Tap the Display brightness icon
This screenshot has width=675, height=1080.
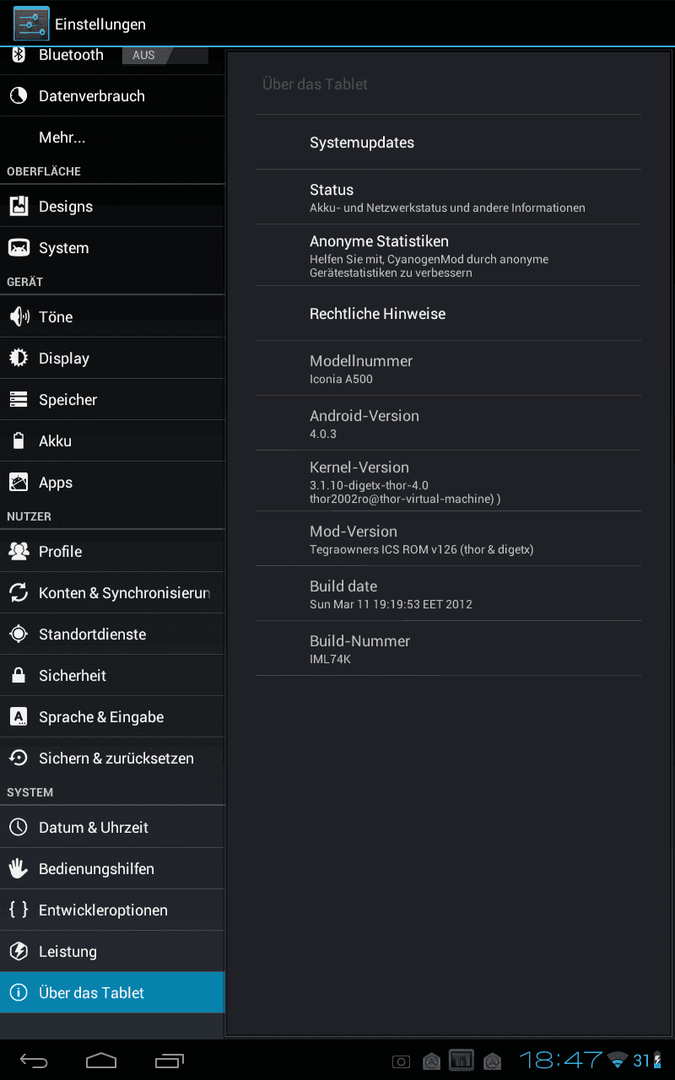19,358
